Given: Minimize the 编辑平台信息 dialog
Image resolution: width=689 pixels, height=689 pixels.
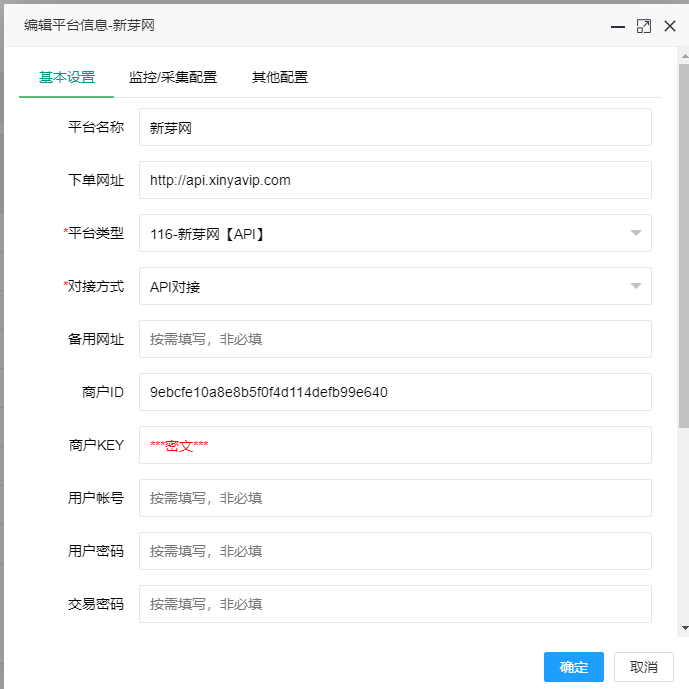Looking at the screenshot, I should (x=617, y=26).
